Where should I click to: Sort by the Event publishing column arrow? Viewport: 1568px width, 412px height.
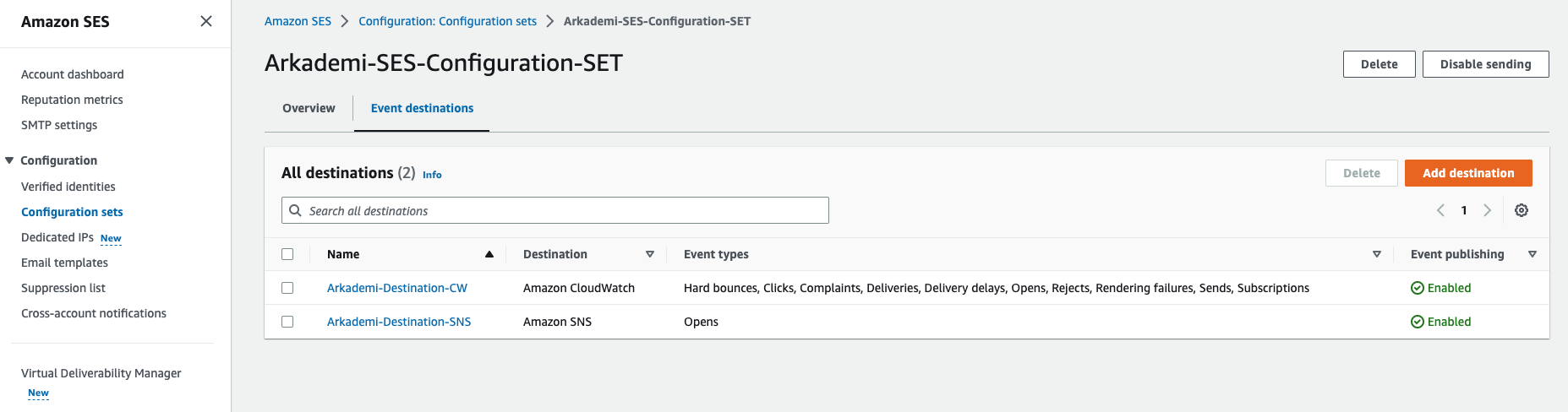click(1532, 254)
